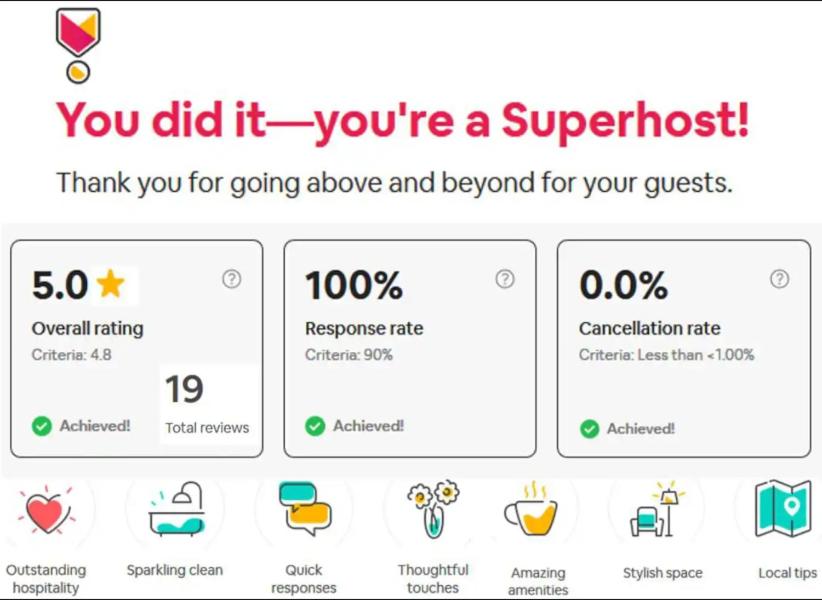Click the Overall rating achieved checkmark
The image size is (822, 600).
tap(42, 426)
